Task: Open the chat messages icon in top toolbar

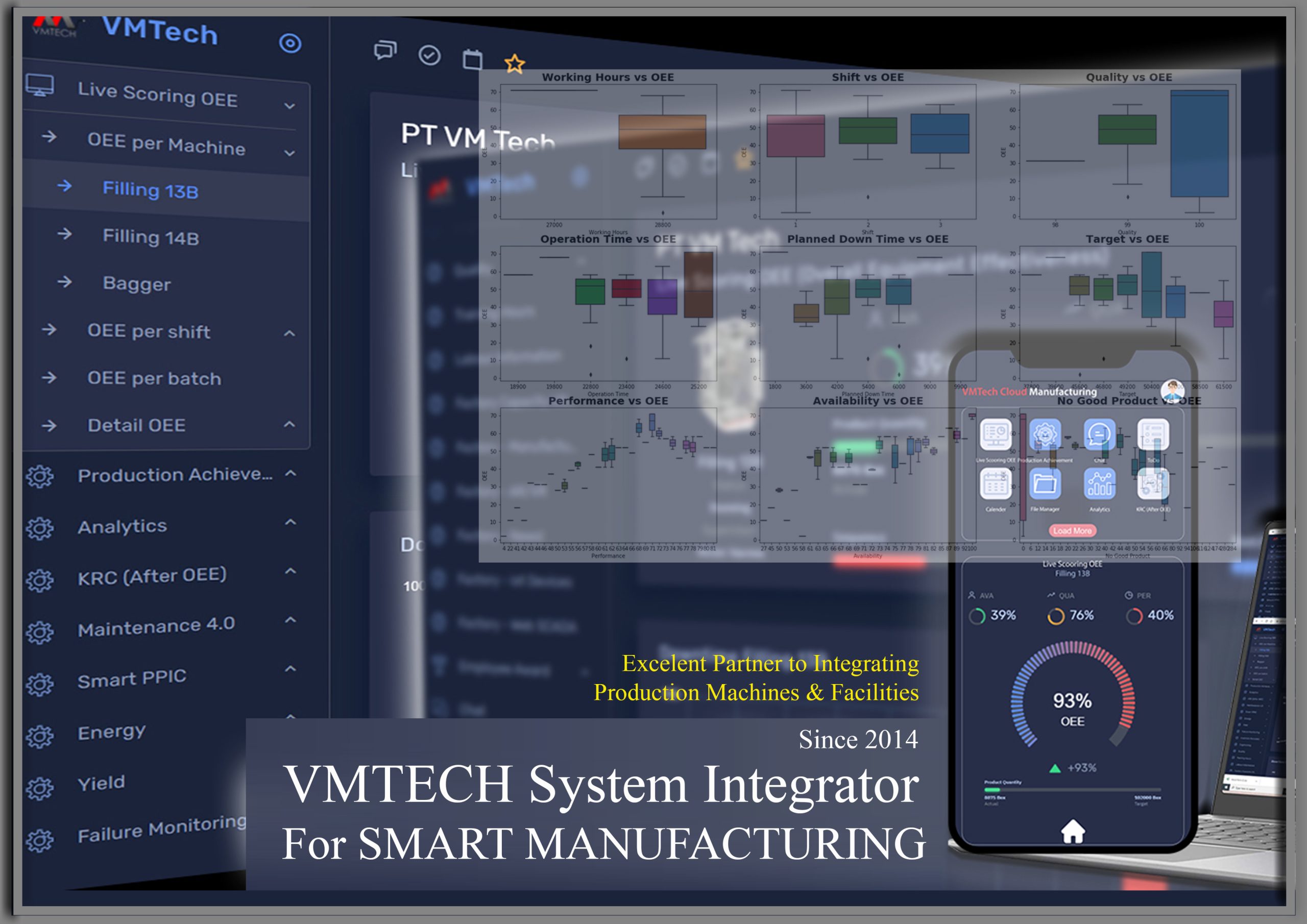Action: (385, 50)
